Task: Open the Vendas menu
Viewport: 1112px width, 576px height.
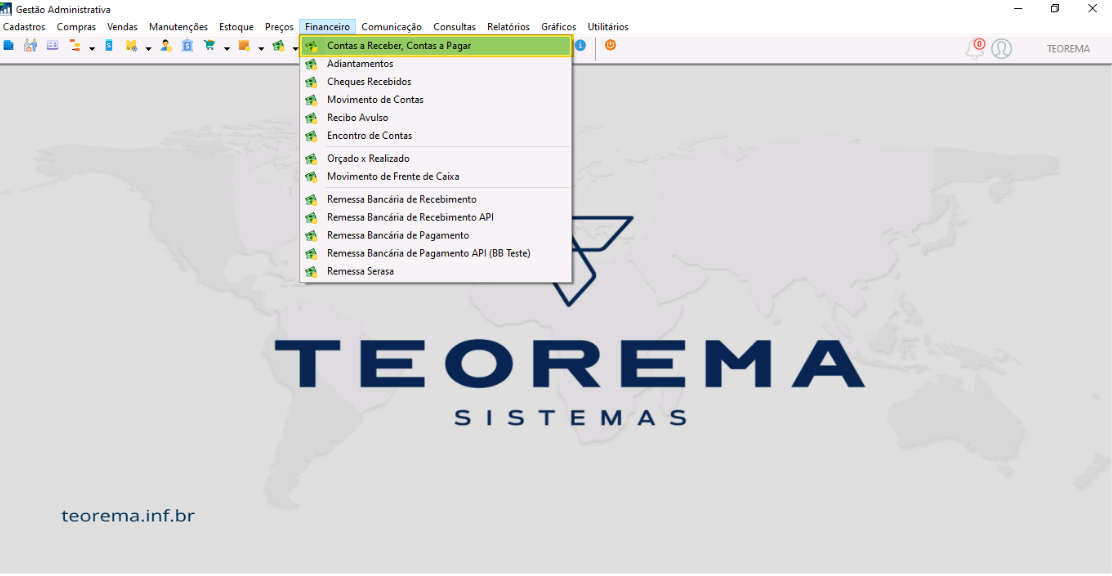Action: point(122,27)
